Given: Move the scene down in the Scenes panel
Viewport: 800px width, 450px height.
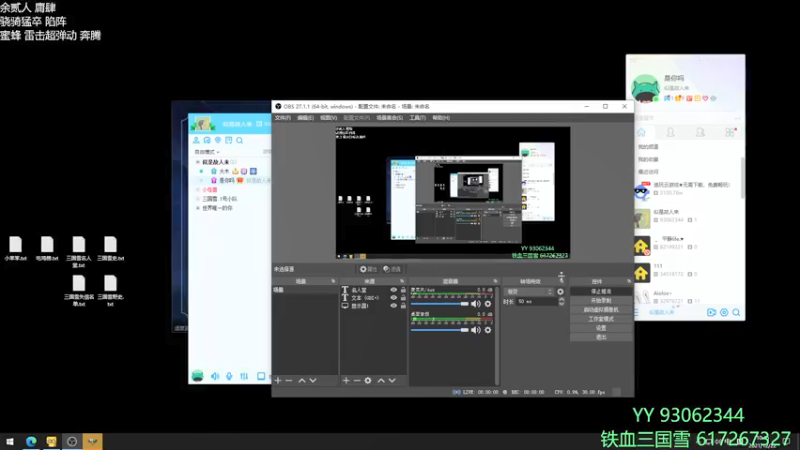Looking at the screenshot, I should click(313, 381).
